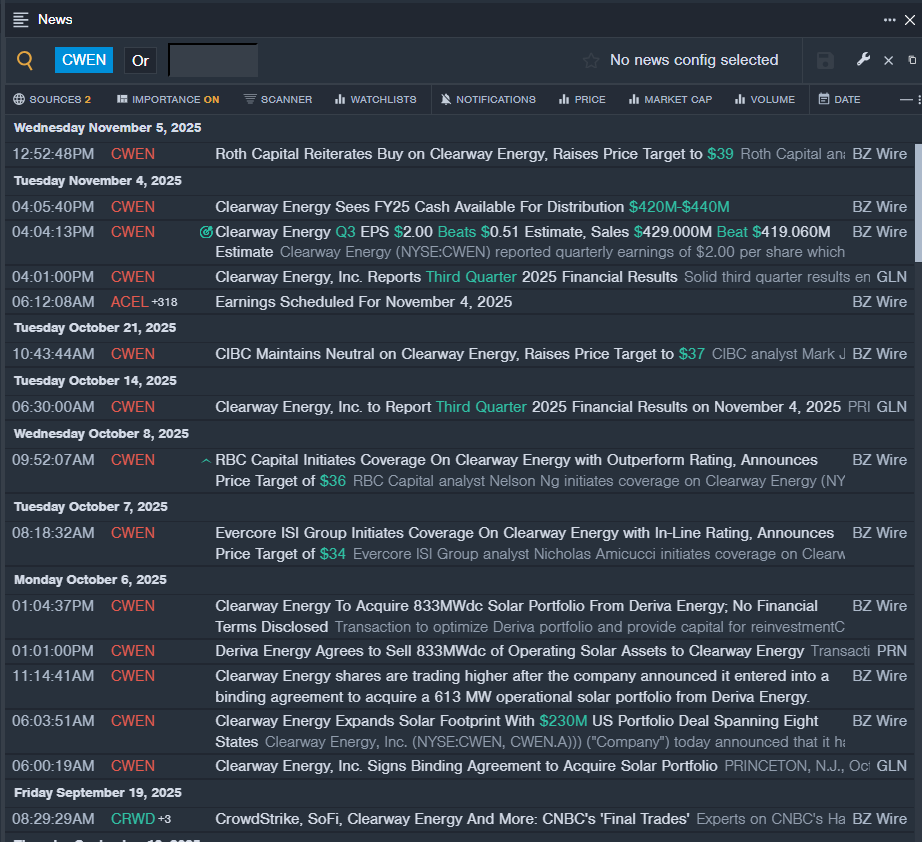Screen dimensions: 922x842
Task: Click the search magnifier icon
Action: click(x=25, y=61)
